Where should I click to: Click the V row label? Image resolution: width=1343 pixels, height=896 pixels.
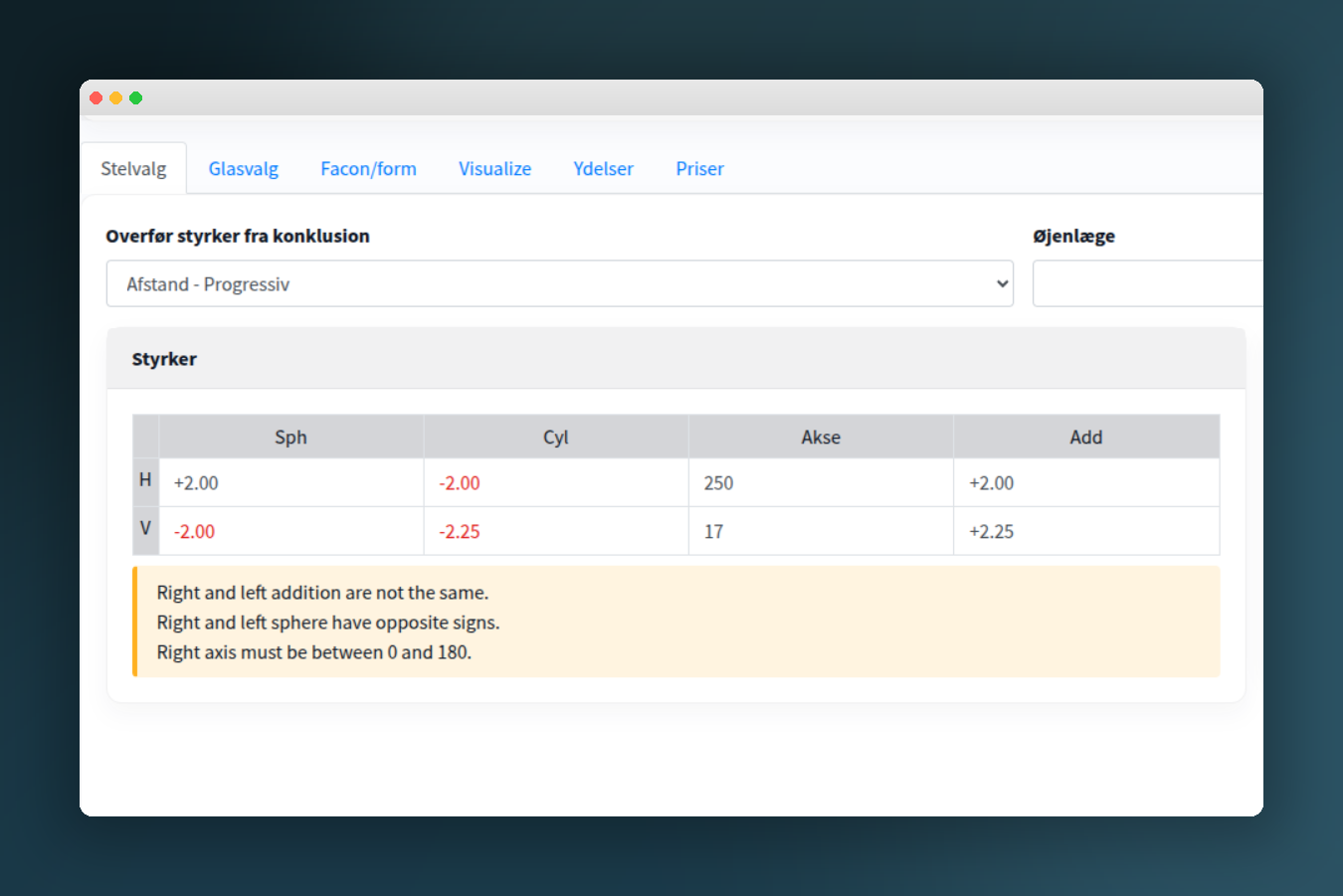pos(145,529)
